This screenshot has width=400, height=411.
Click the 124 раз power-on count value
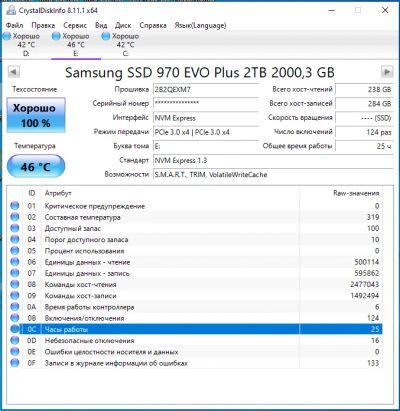(x=364, y=132)
